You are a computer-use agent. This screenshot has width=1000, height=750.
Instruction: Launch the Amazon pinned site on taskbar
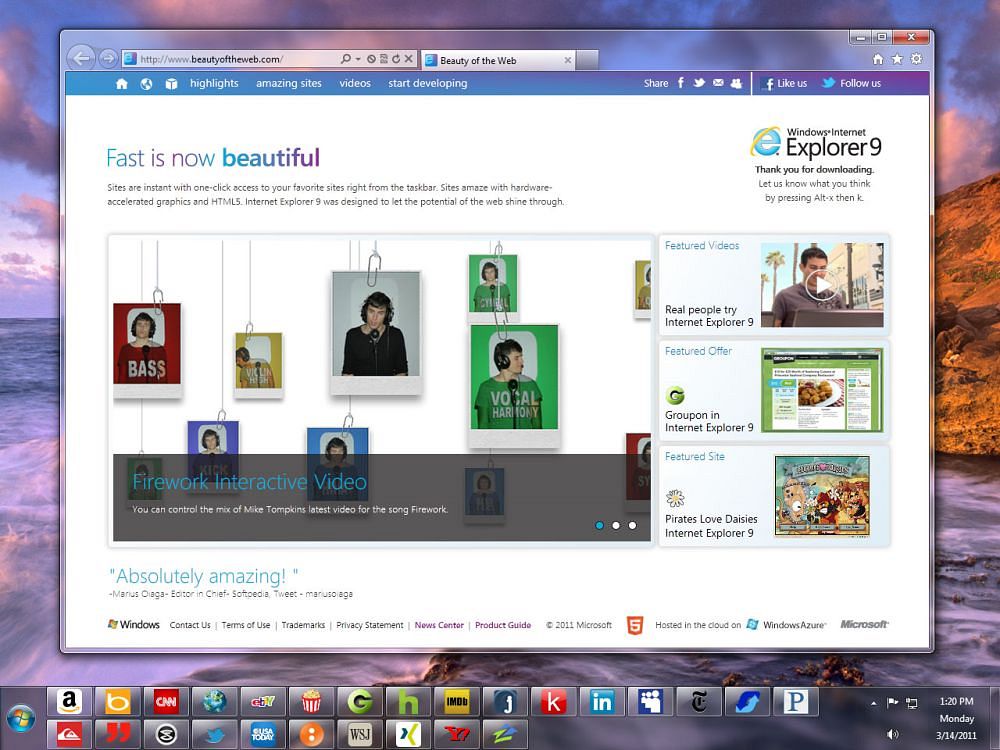[69, 702]
